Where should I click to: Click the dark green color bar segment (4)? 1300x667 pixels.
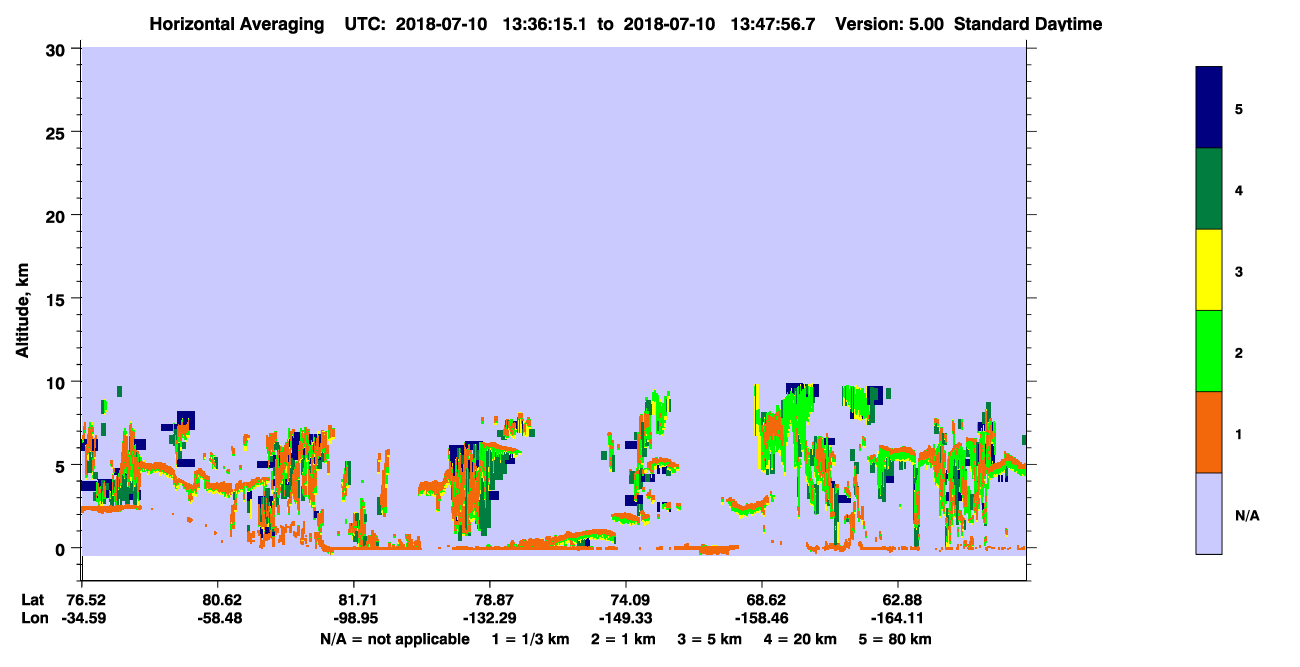click(x=1209, y=189)
